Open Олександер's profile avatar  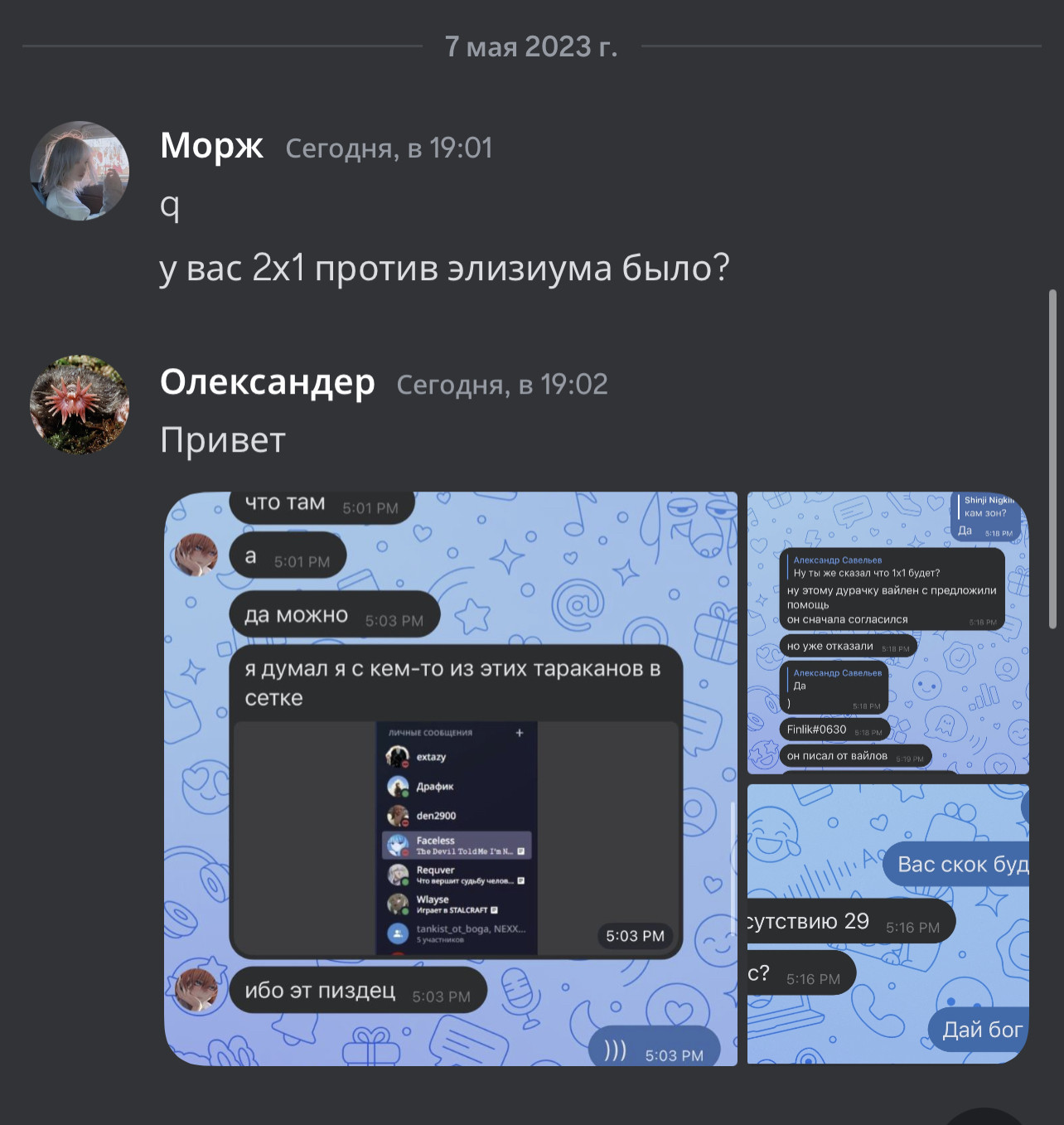pos(80,405)
